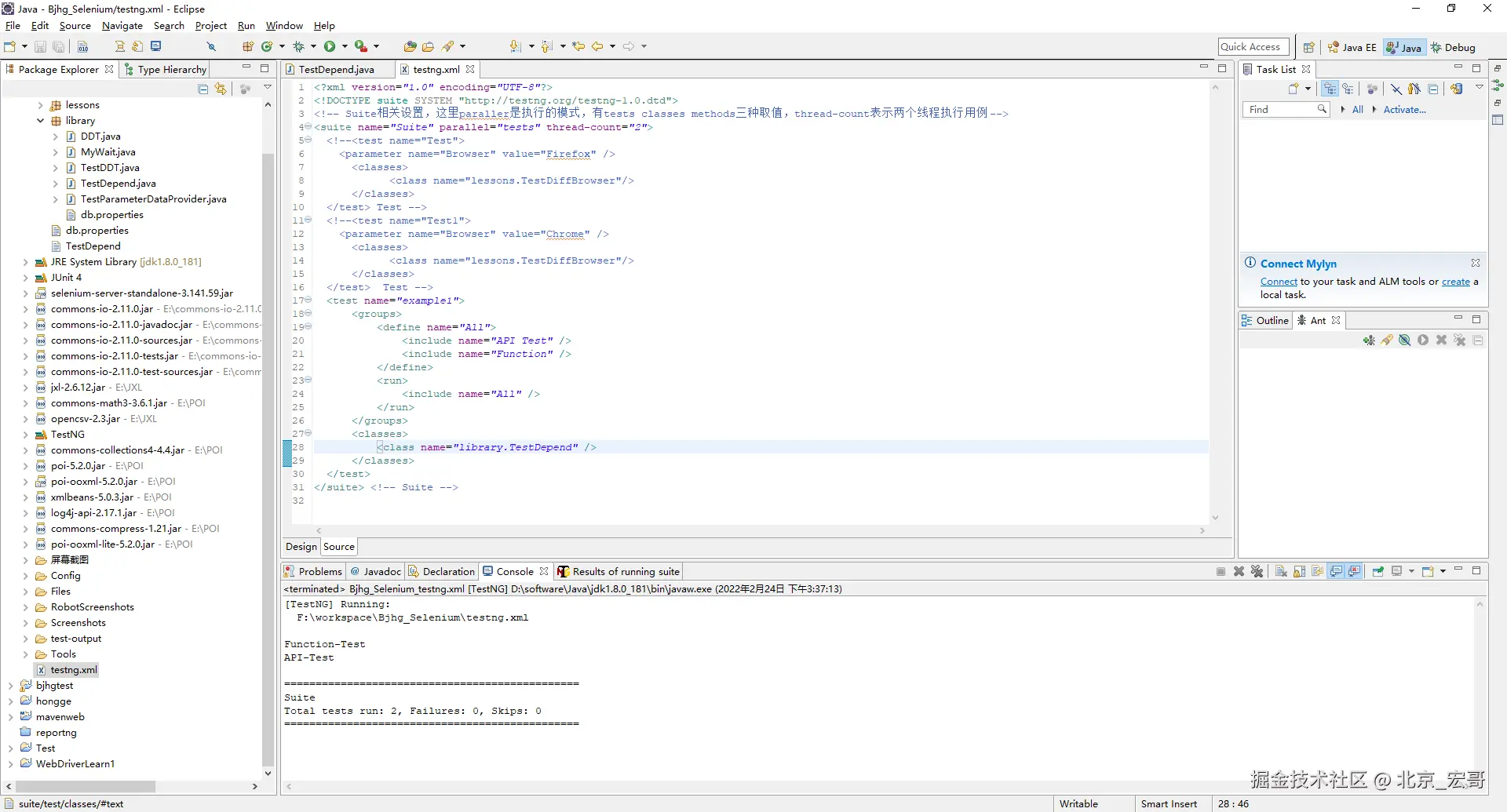Screen dimensions: 1507x812
Task: Click the Back navigation arrow in toolbar
Action: 597,47
